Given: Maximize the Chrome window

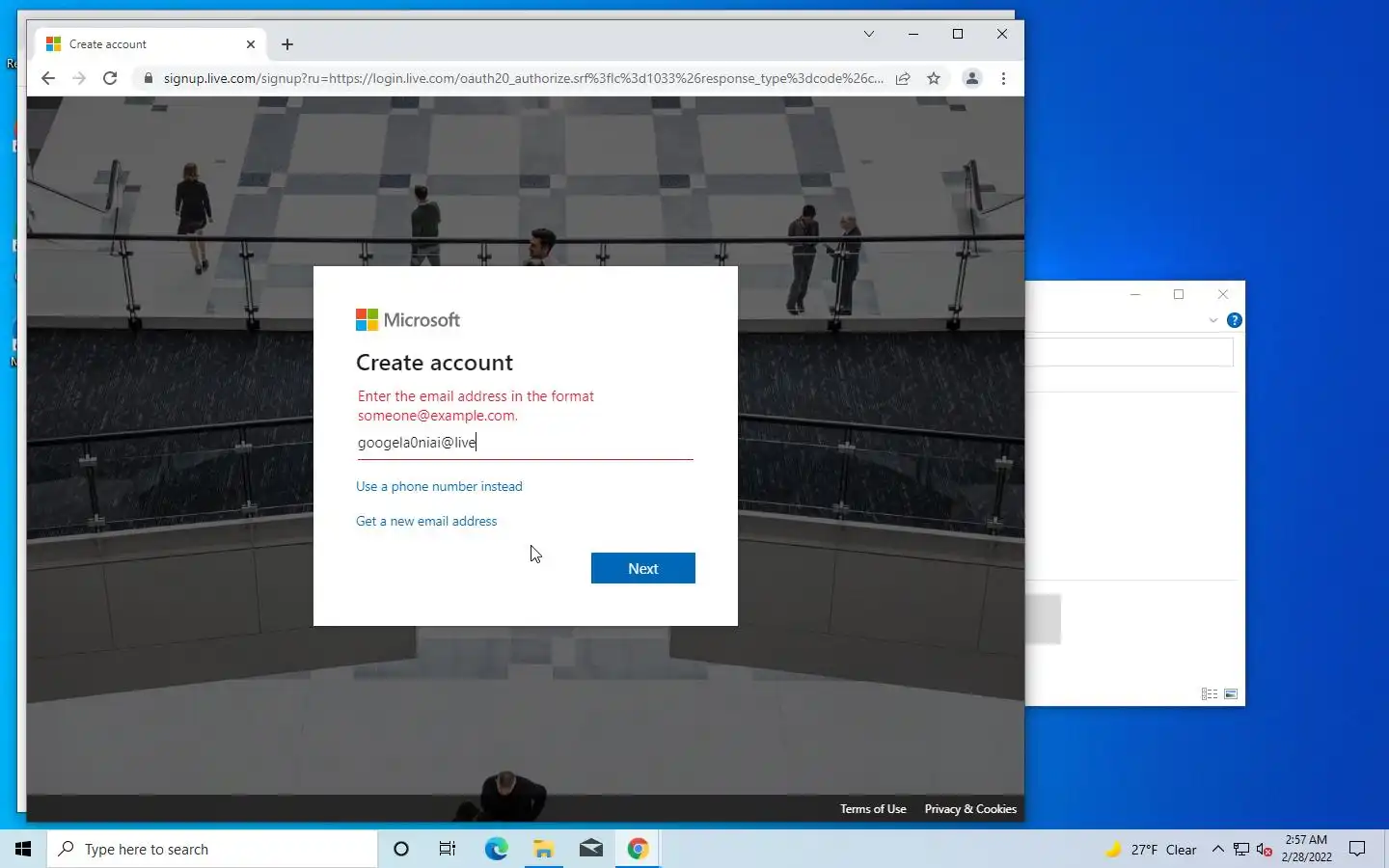Looking at the screenshot, I should click(x=958, y=34).
